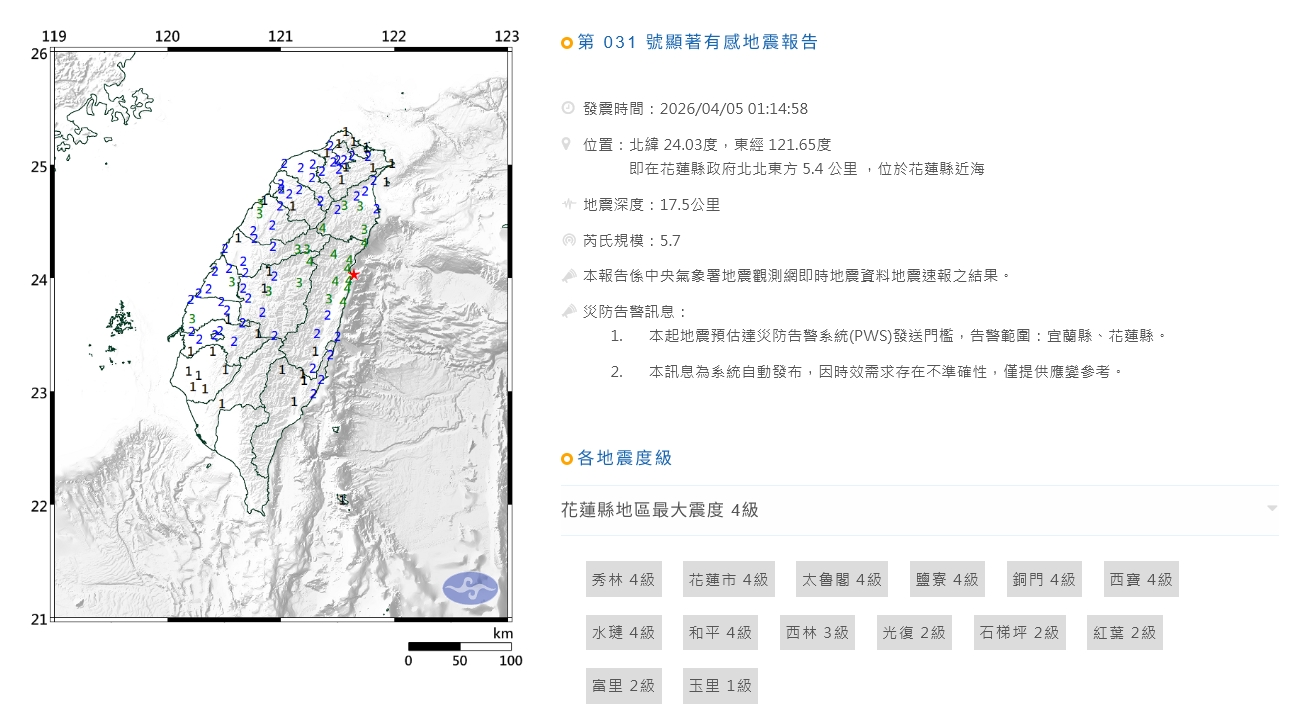Viewport: 1290px width, 726px height.
Task: Click the clock icon beside origin time
Action: click(x=568, y=108)
